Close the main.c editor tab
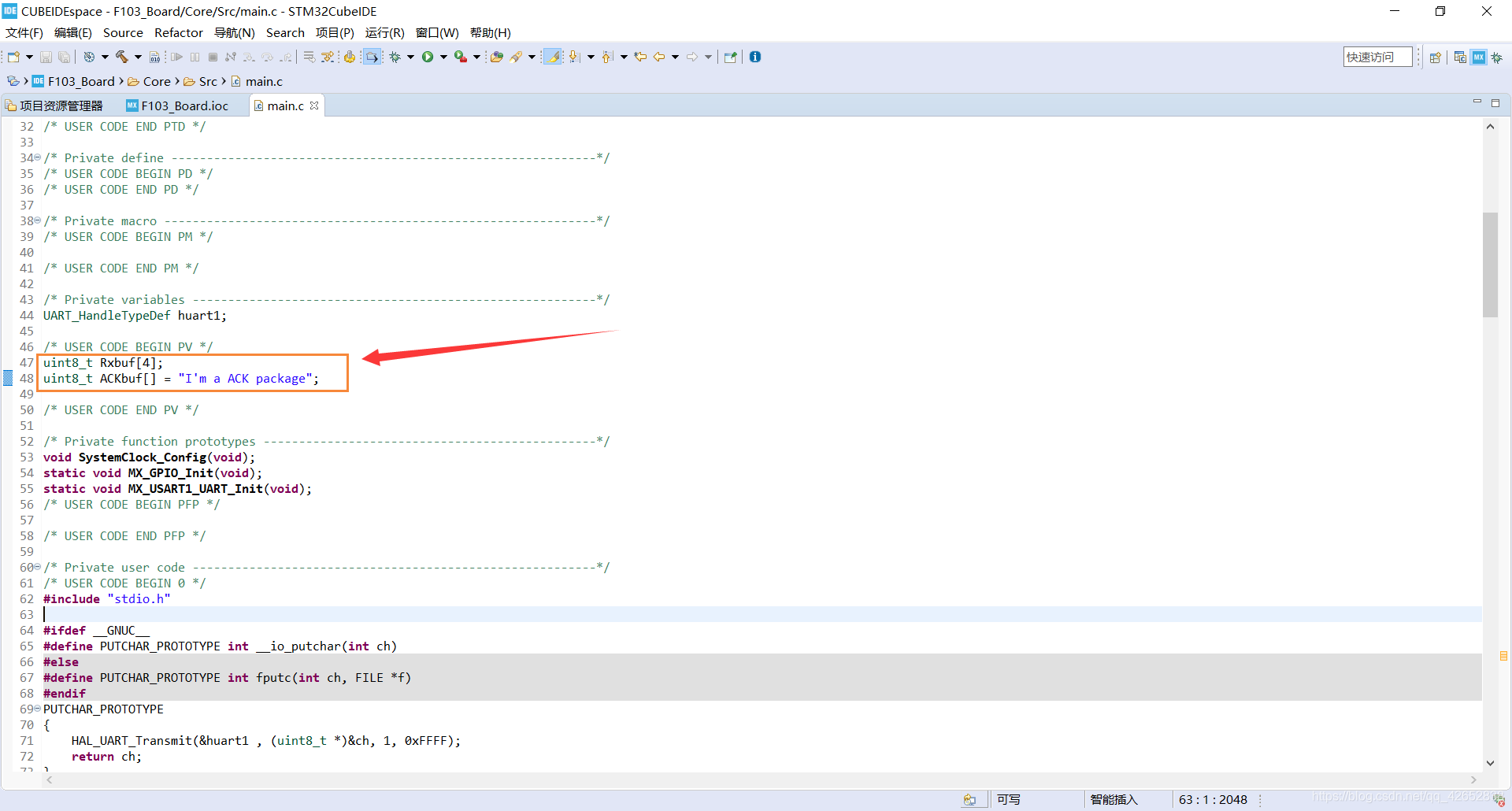The width and height of the screenshot is (1512, 811). tap(314, 106)
